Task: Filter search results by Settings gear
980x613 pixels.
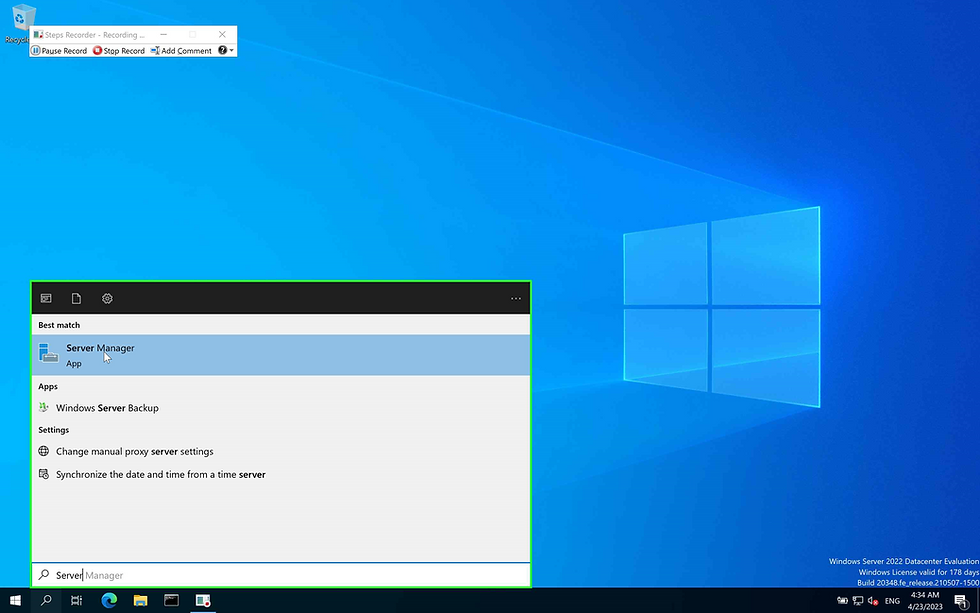Action: click(108, 299)
